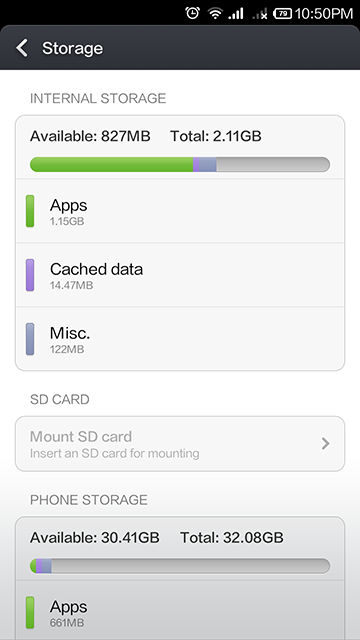The width and height of the screenshot is (360, 640).
Task: Tap the blue-gray Misc. color indicator
Action: pyautogui.click(x=30, y=339)
